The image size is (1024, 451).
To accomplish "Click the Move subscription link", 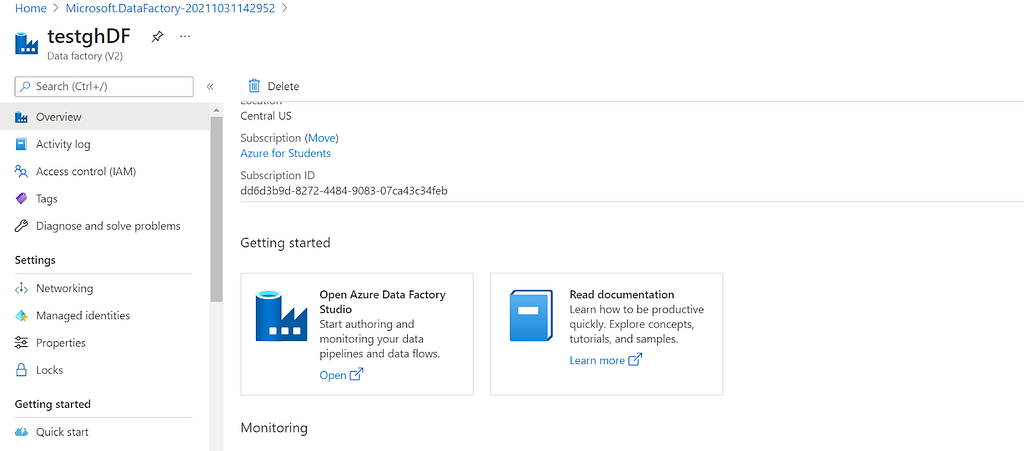I will [322, 138].
